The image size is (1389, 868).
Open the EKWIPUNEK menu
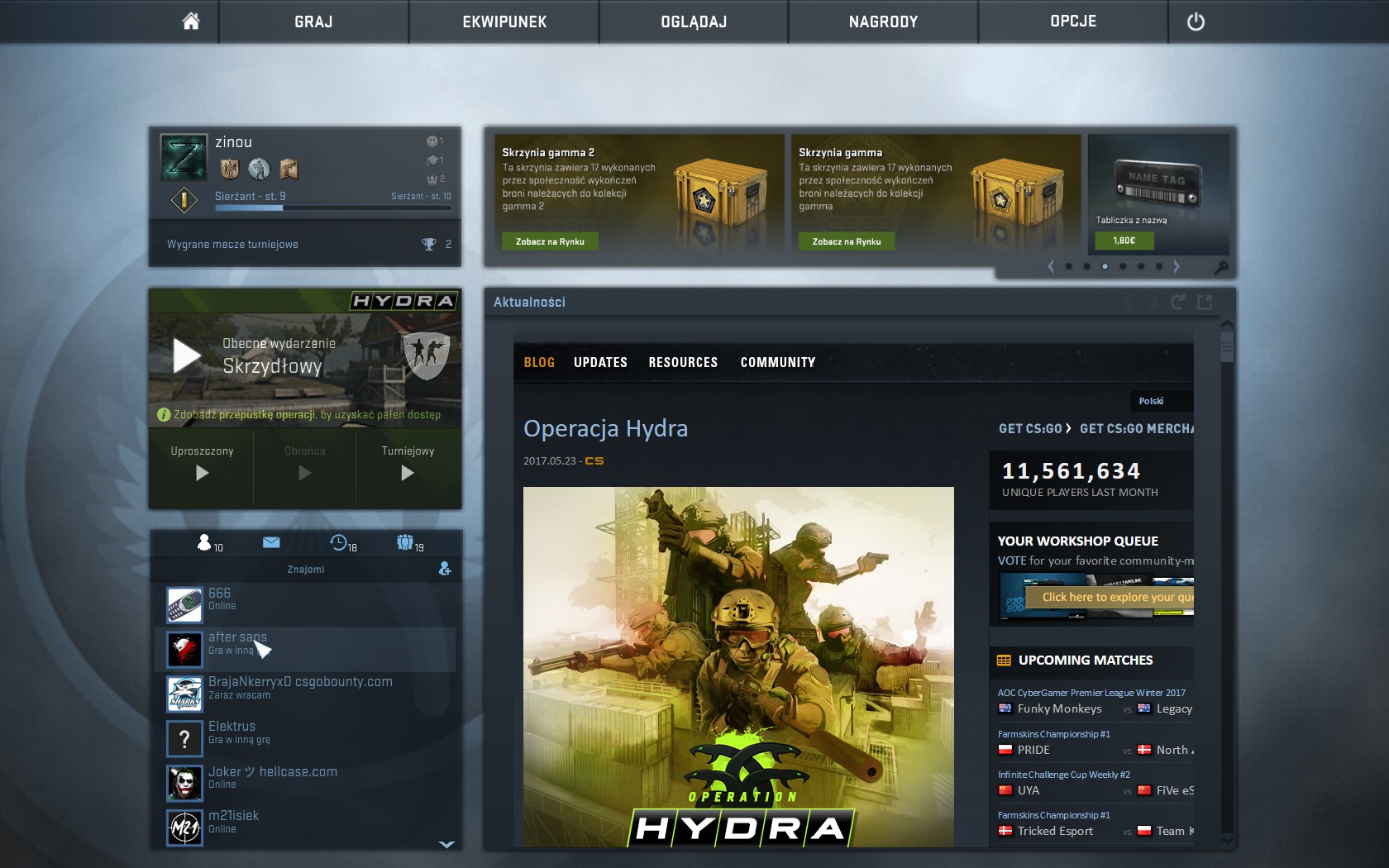pos(504,21)
